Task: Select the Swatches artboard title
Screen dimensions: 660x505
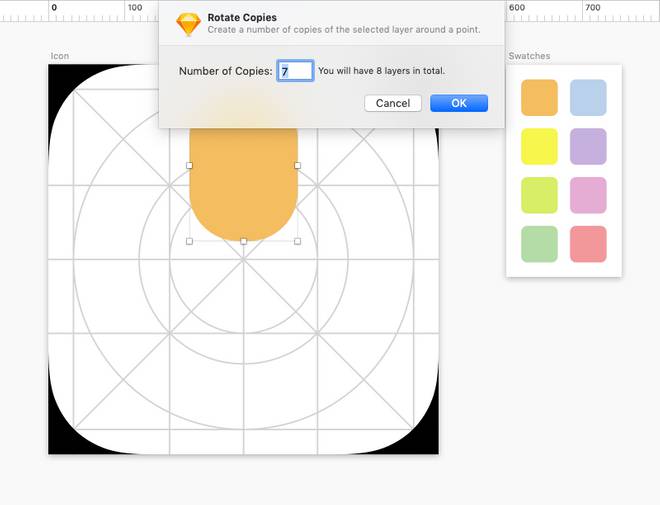Action: 529,56
